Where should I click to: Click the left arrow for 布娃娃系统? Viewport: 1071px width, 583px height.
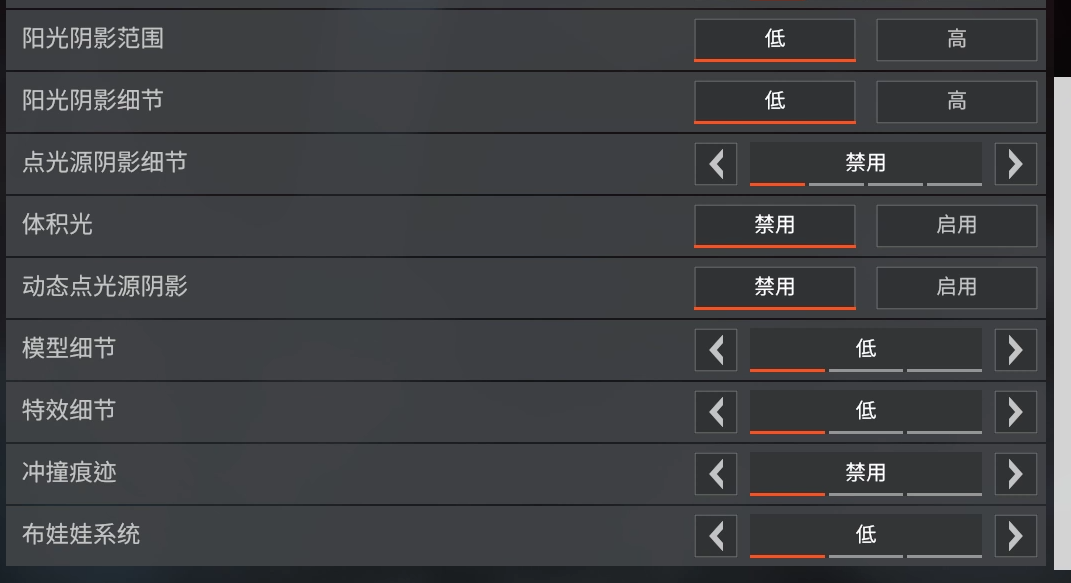716,535
